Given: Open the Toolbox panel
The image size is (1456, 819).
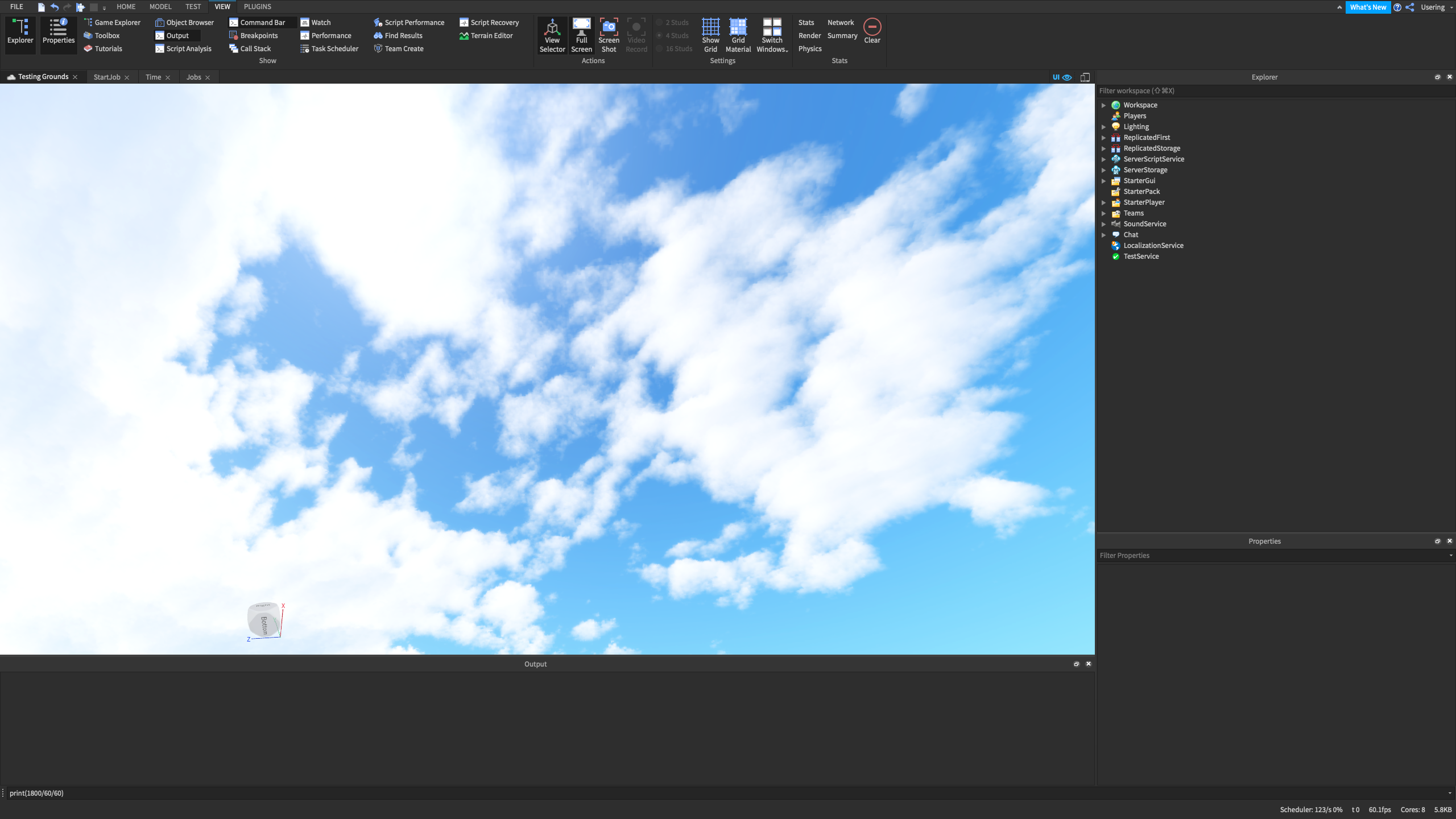Looking at the screenshot, I should (x=106, y=35).
